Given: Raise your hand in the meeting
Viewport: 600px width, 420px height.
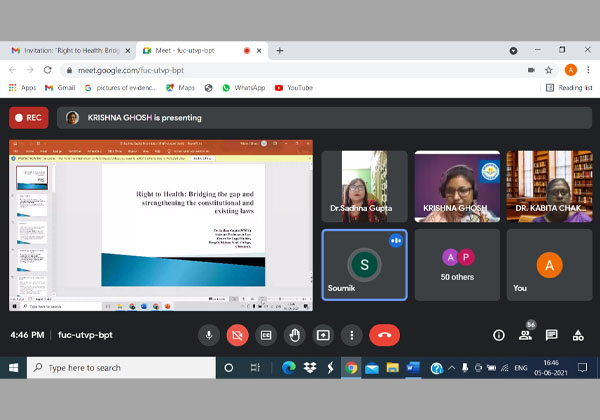Looking at the screenshot, I should 294,335.
